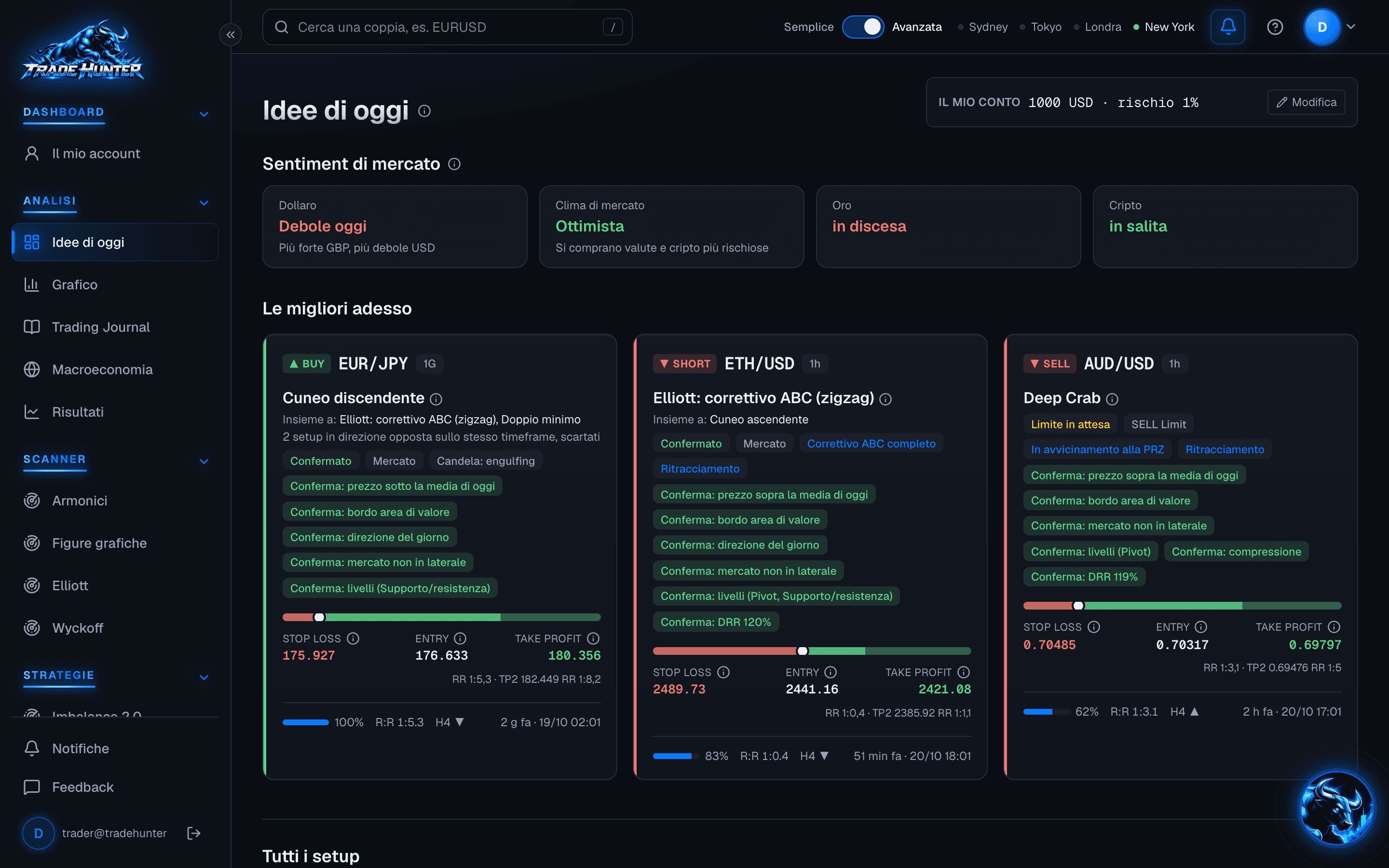Toggle the Semplice/Avanzata mode switch

point(863,27)
